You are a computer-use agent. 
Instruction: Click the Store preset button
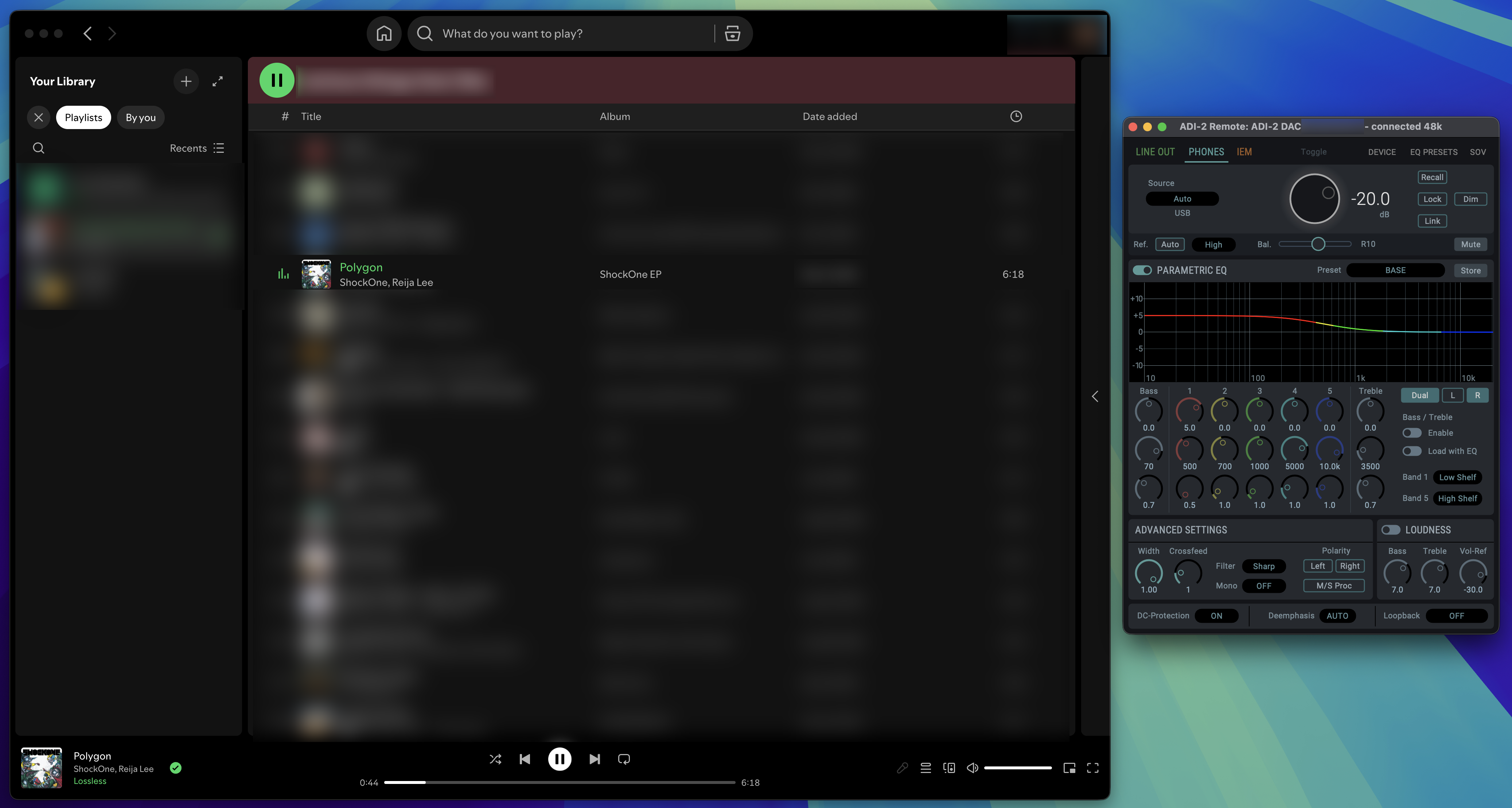point(1470,270)
